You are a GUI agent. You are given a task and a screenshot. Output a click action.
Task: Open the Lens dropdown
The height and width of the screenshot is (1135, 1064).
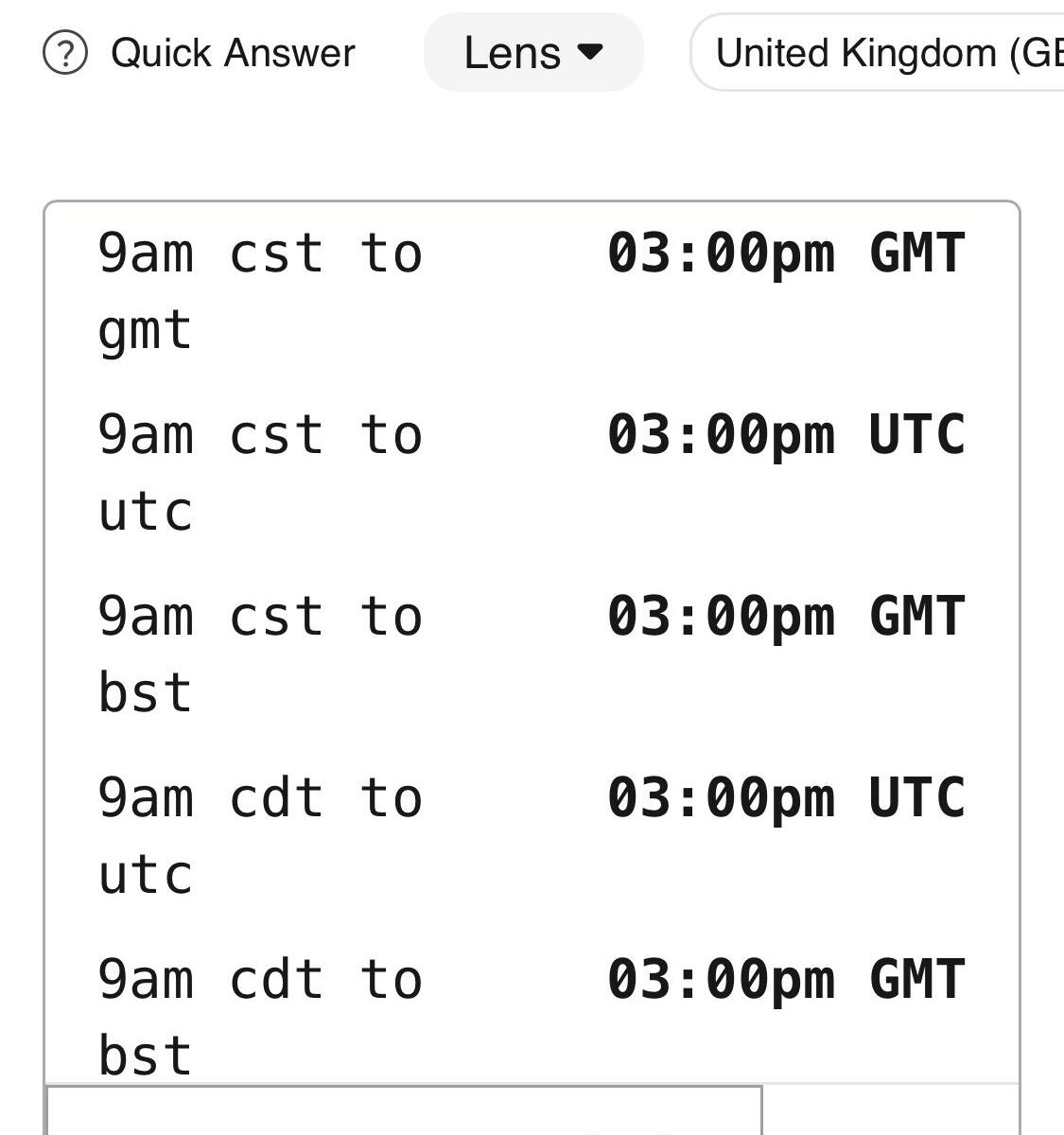pyautogui.click(x=533, y=53)
